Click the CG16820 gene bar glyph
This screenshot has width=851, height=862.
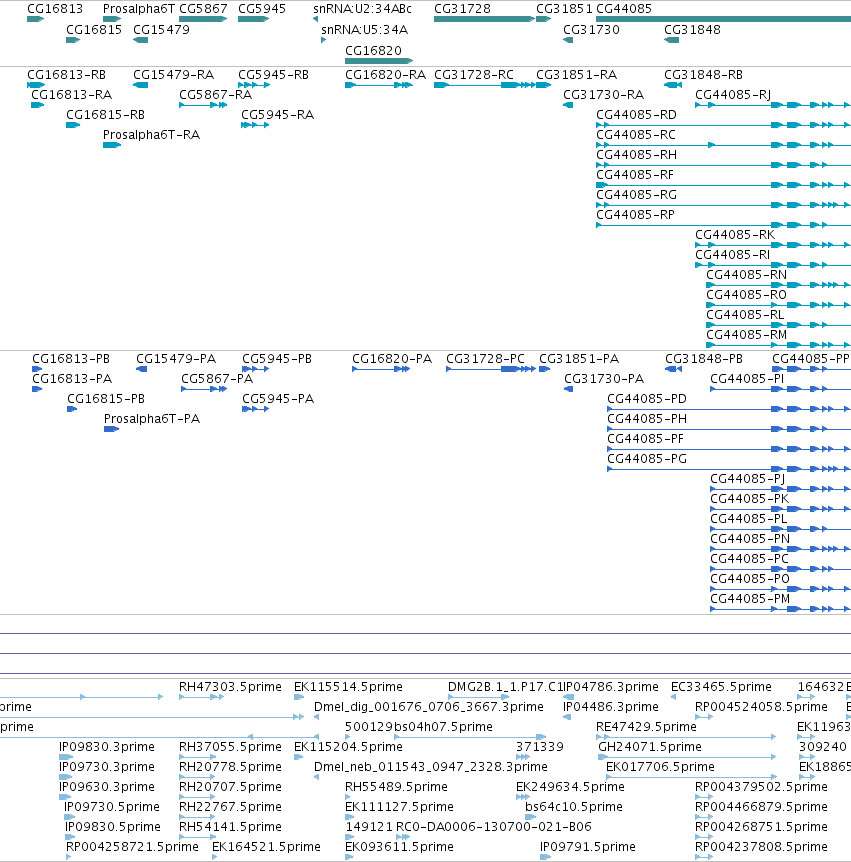[x=379, y=61]
